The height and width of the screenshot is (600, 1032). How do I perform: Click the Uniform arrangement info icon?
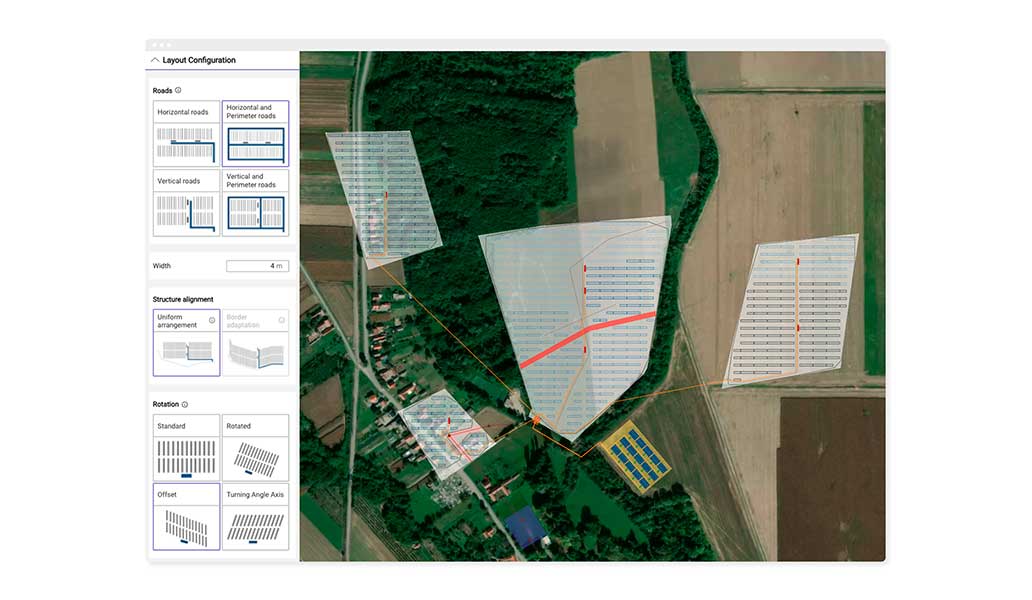tap(212, 321)
